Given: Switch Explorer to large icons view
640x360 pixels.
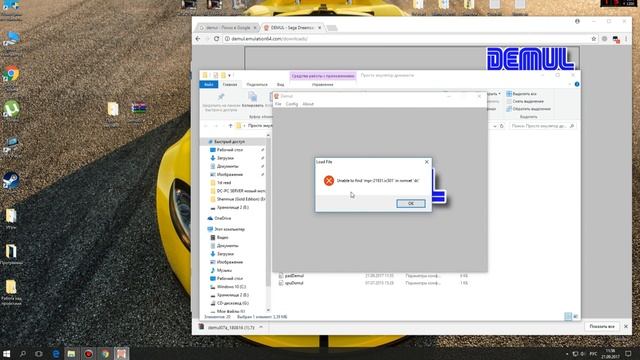Looking at the screenshot, I should [x=575, y=316].
